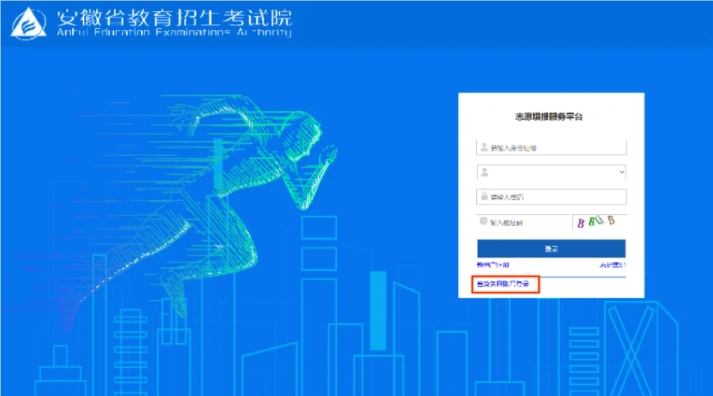Open the forgot password link on the right
The height and width of the screenshot is (396, 713).
click(613, 265)
